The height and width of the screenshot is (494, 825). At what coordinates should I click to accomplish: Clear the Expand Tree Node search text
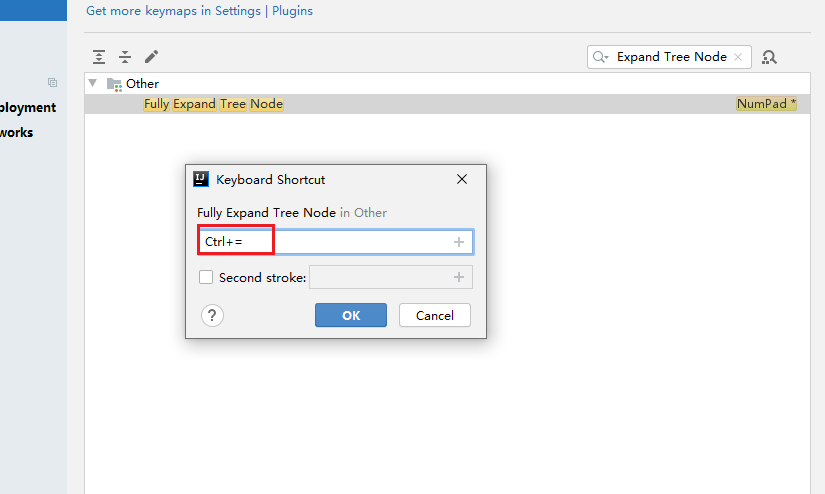pos(738,57)
